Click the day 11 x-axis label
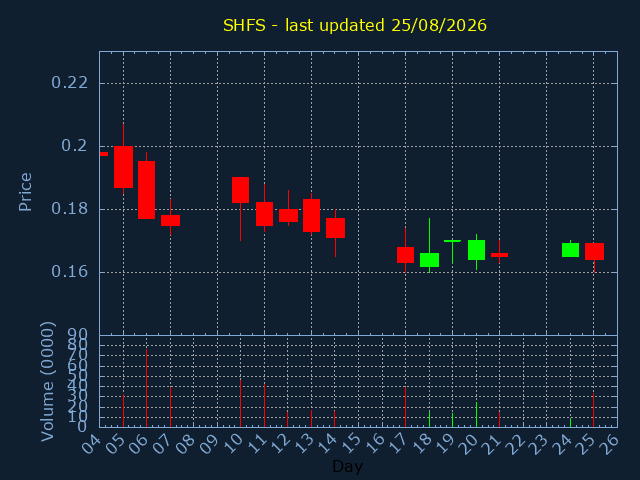Image resolution: width=640 pixels, height=480 pixels. coord(256,444)
